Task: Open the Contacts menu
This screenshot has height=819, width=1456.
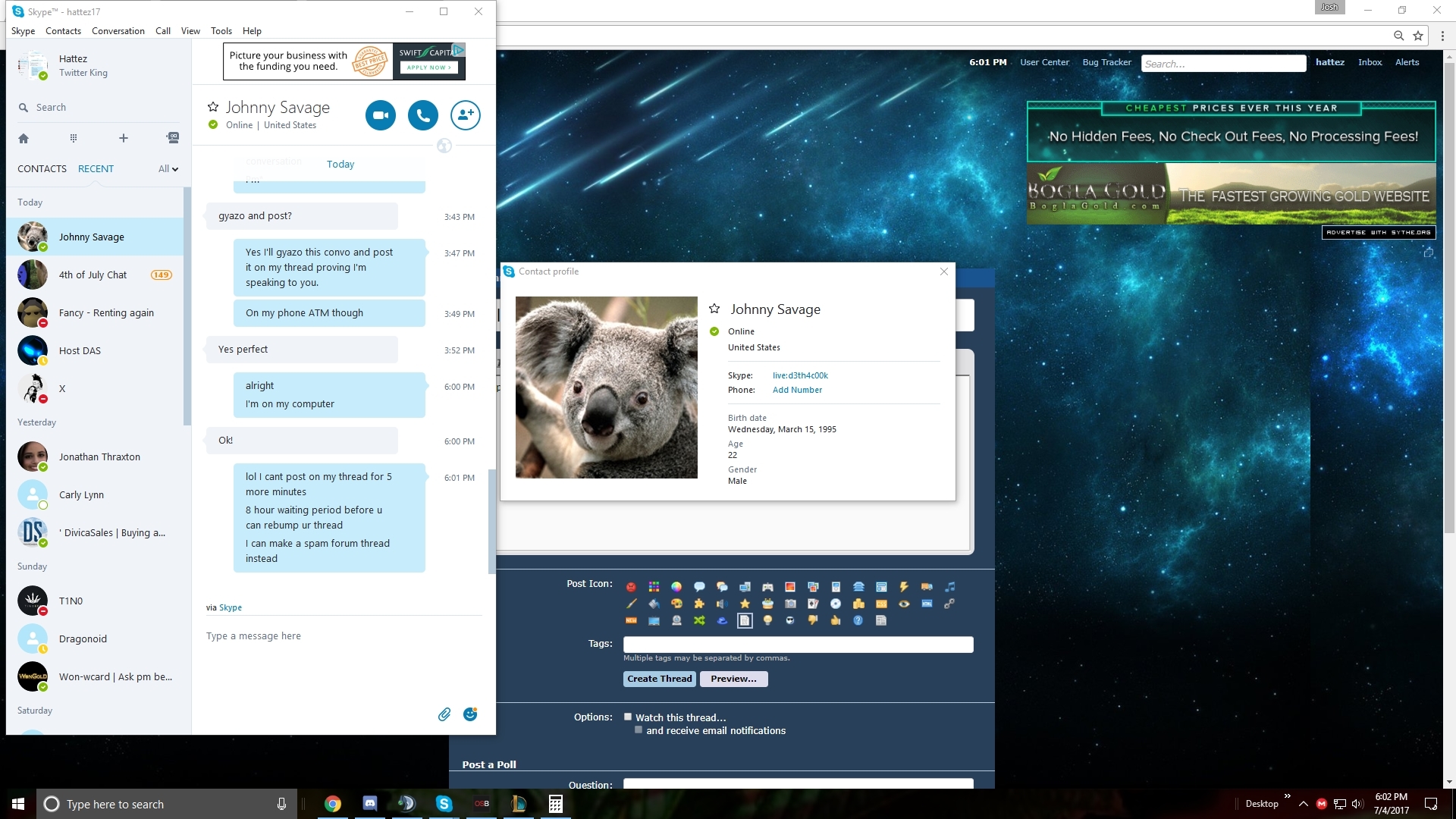Action: [63, 31]
